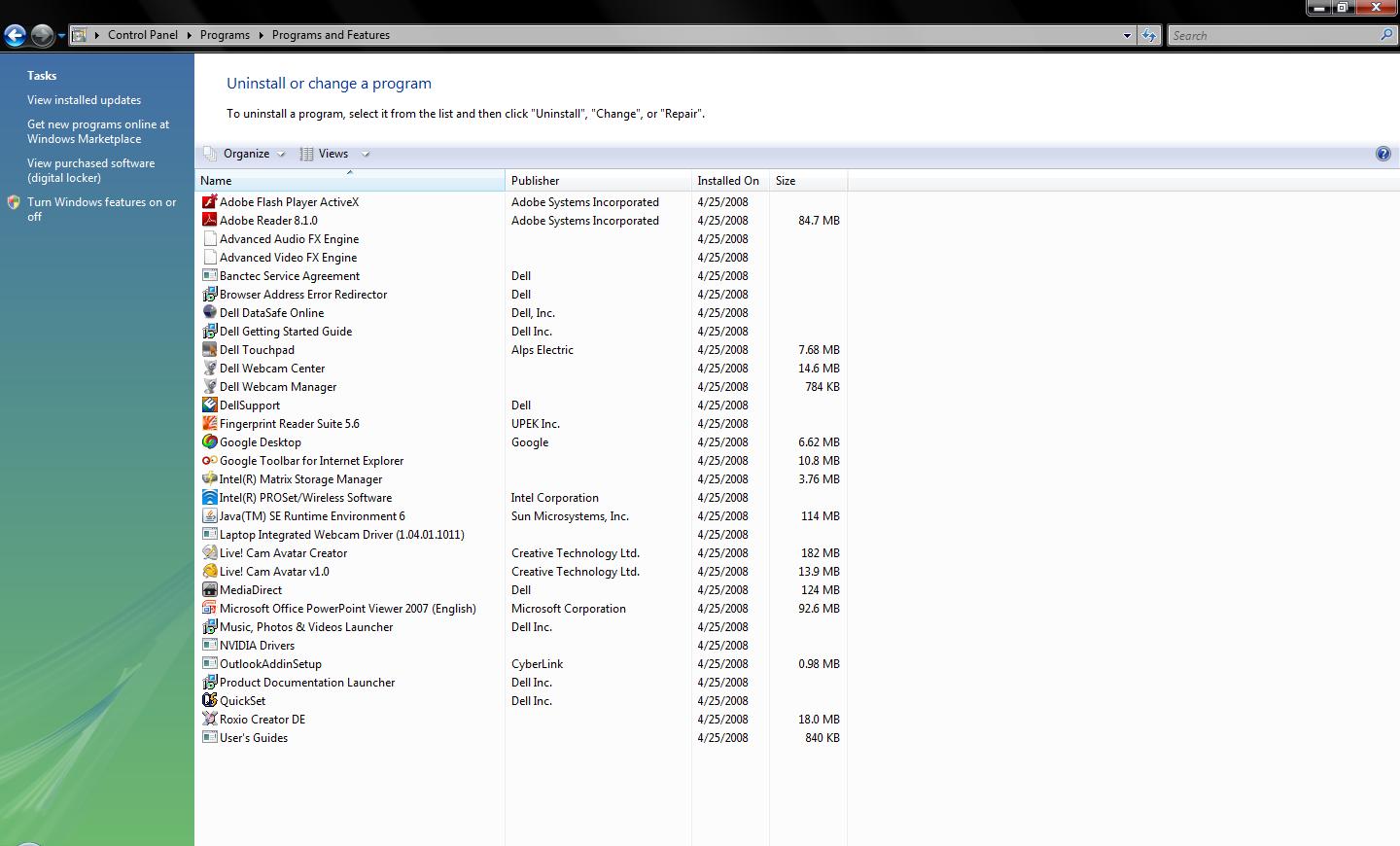Click the Microsoft Corporation publisher cell
Viewport: 1400px width, 846px height.
click(x=569, y=608)
